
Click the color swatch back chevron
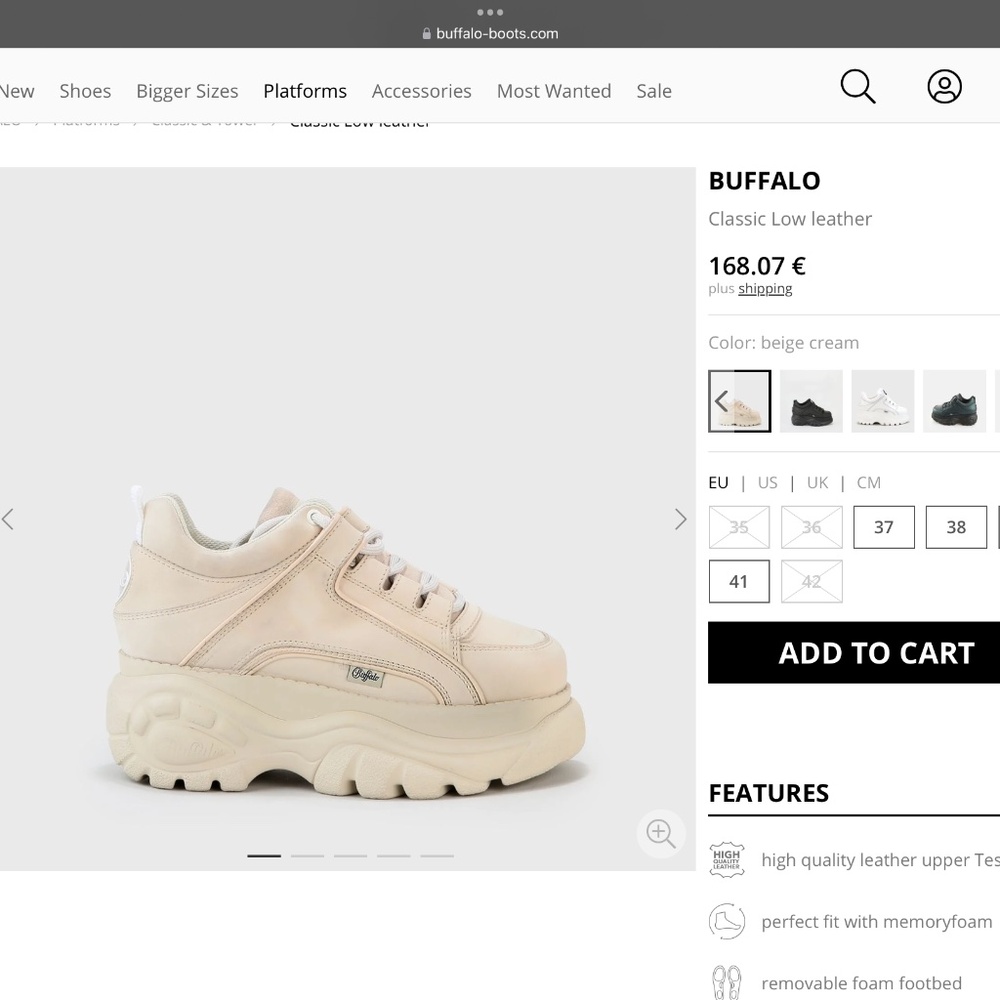pos(721,401)
